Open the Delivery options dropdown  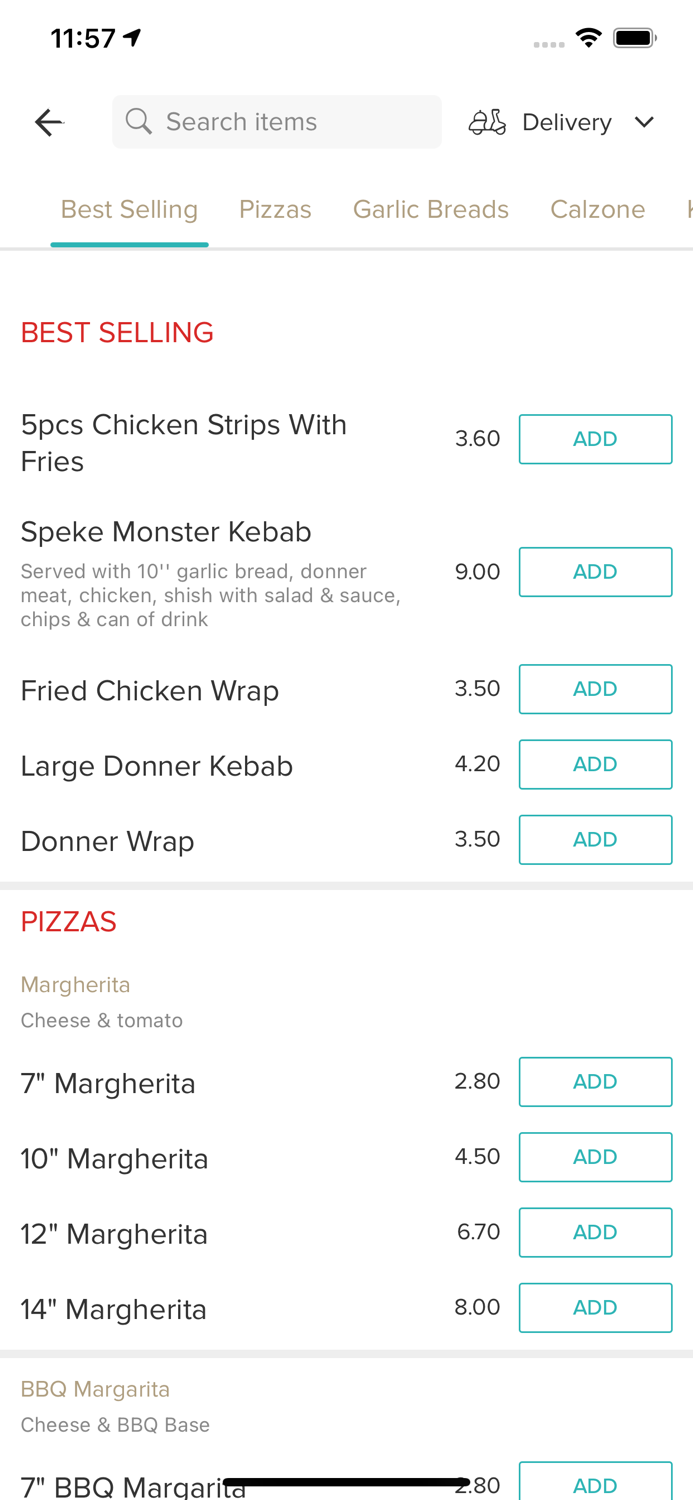tap(566, 122)
